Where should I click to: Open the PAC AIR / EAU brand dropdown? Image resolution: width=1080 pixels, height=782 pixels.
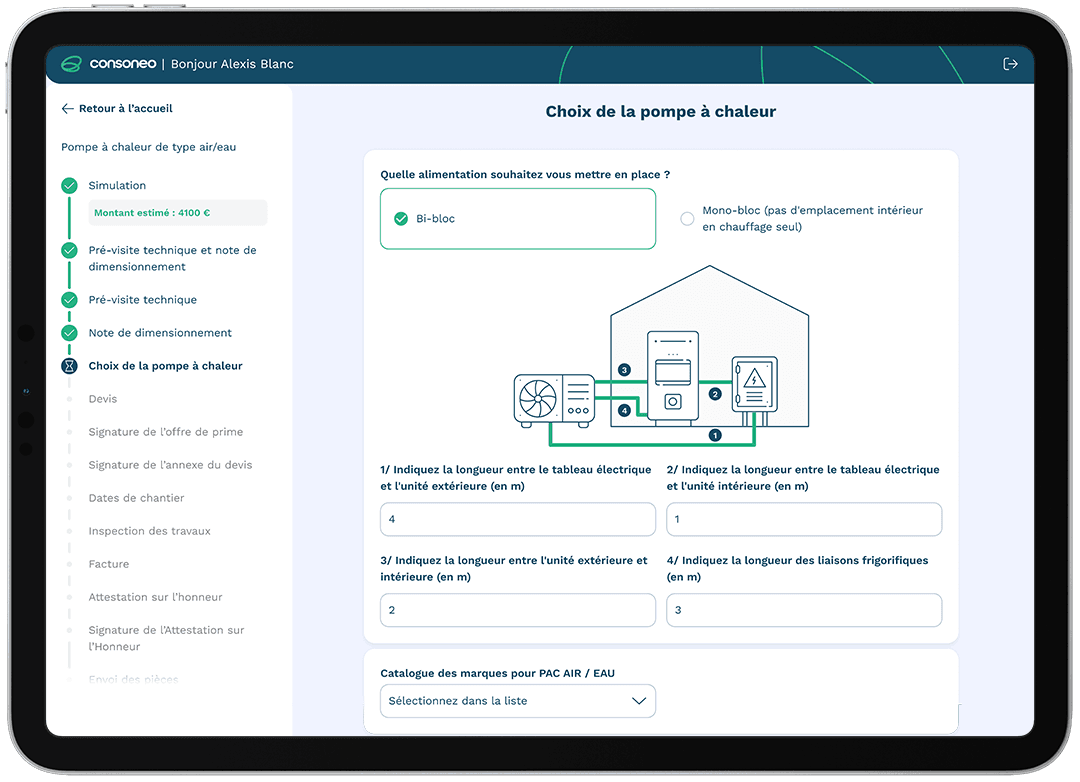tap(517, 701)
